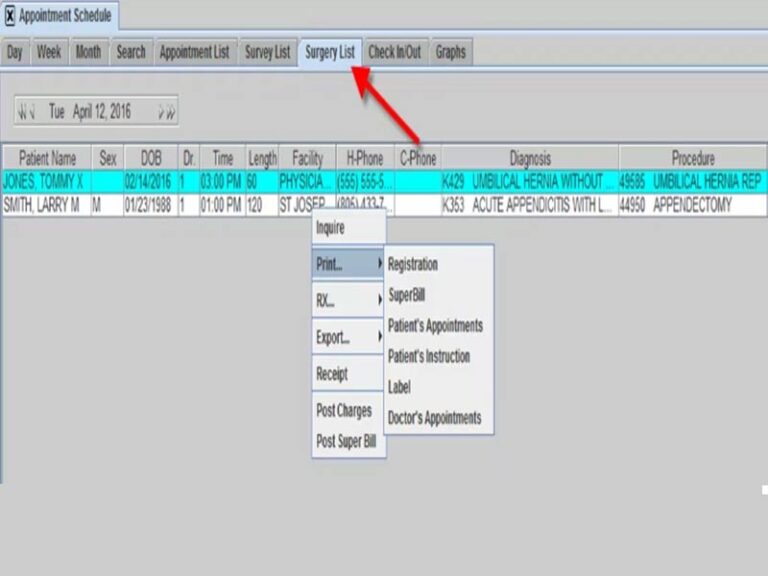Close the Appointment Schedule tab with X

10,16
